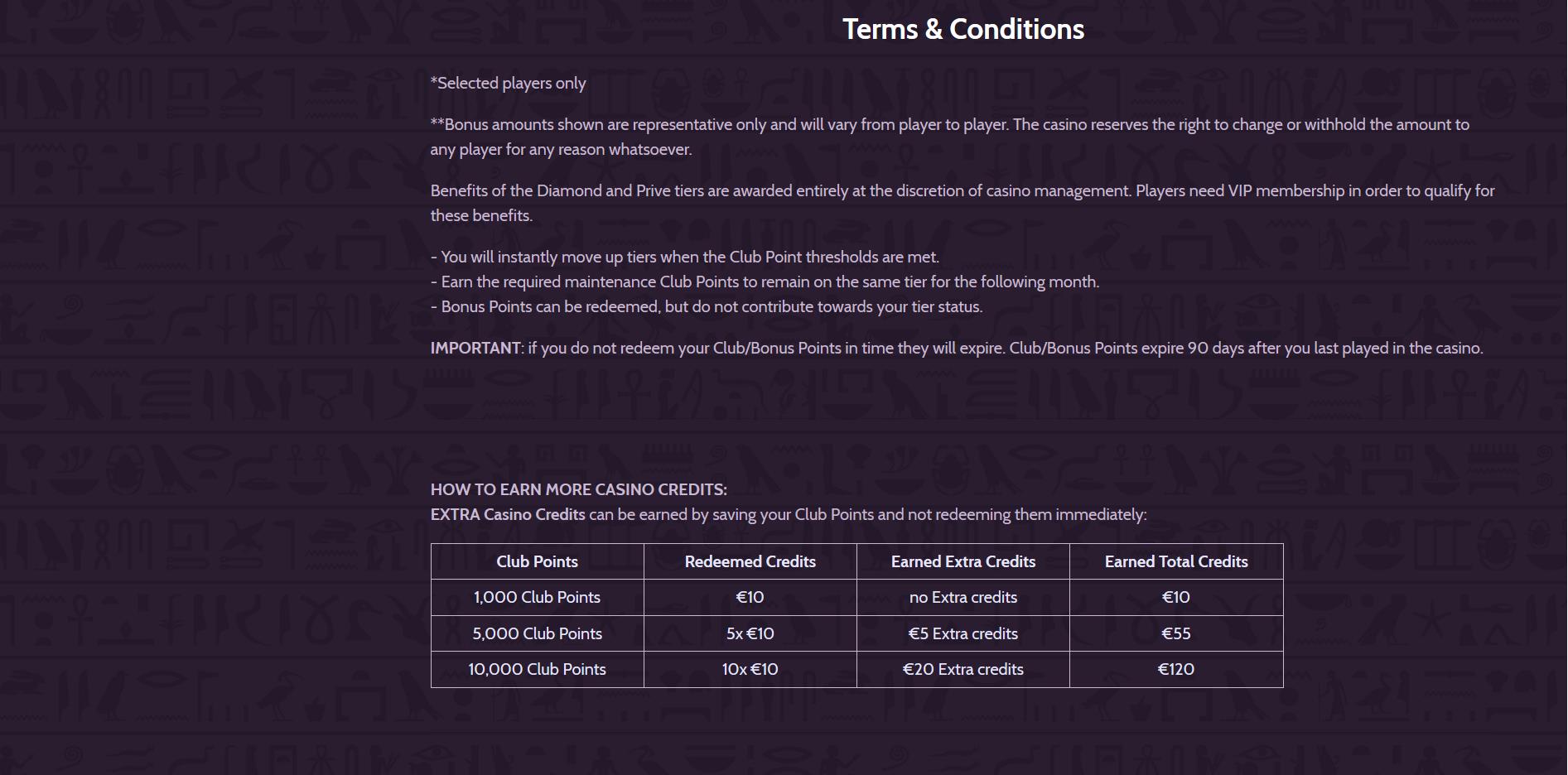Click the '€120' total credits cell
Image resolution: width=1568 pixels, height=775 pixels.
click(1176, 669)
